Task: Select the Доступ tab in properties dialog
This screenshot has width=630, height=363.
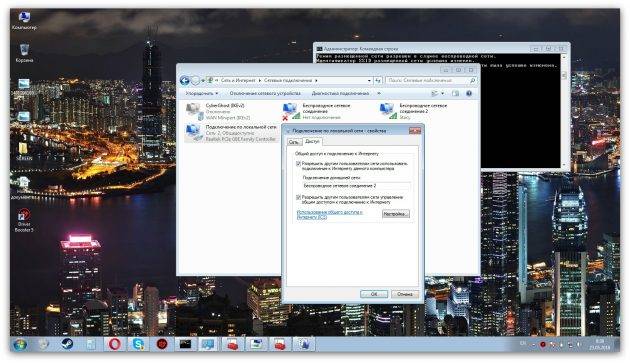Action: (x=312, y=142)
